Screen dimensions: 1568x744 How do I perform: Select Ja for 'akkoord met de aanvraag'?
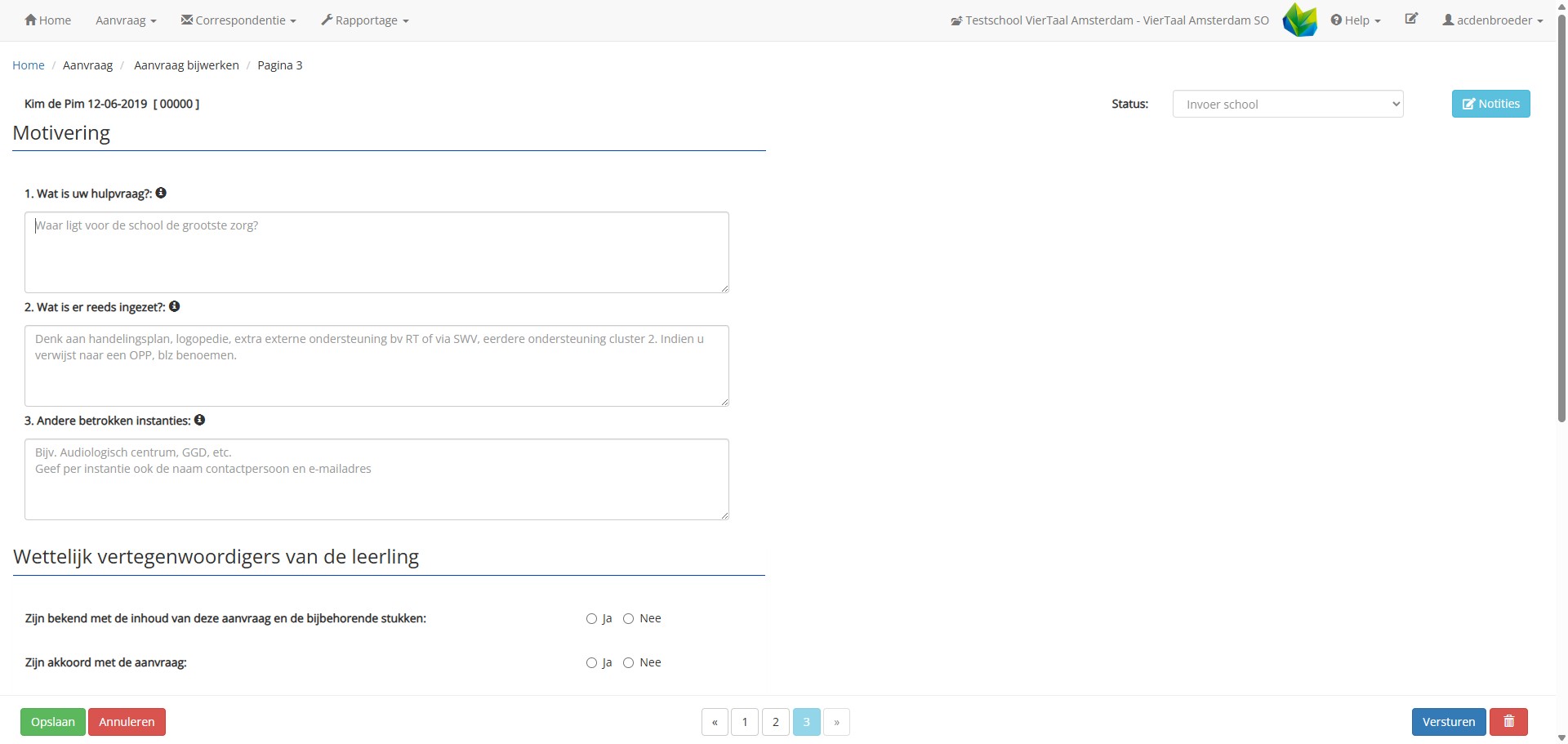[x=591, y=663]
